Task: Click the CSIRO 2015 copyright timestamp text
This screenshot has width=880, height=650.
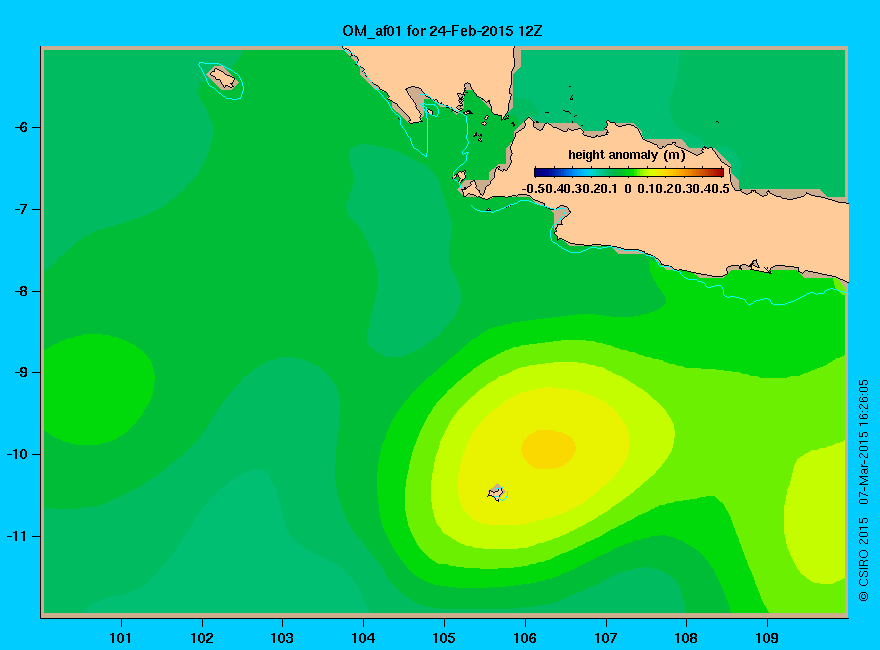Action: pos(864,490)
